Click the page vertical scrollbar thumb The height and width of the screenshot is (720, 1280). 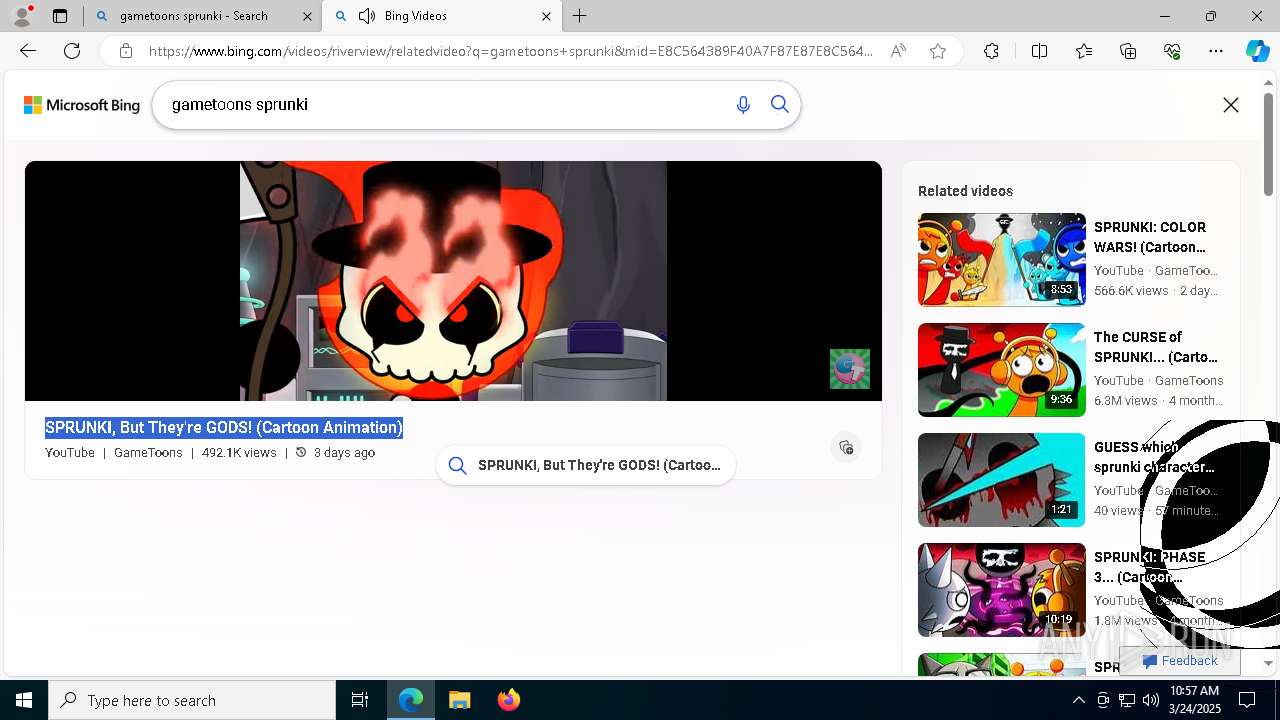pos(1269,145)
